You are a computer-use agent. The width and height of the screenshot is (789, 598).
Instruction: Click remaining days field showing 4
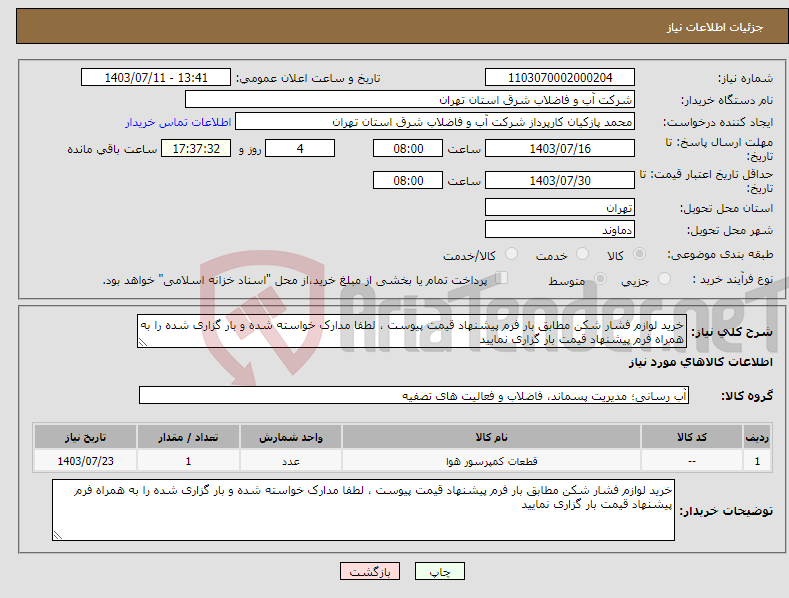pyautogui.click(x=300, y=148)
